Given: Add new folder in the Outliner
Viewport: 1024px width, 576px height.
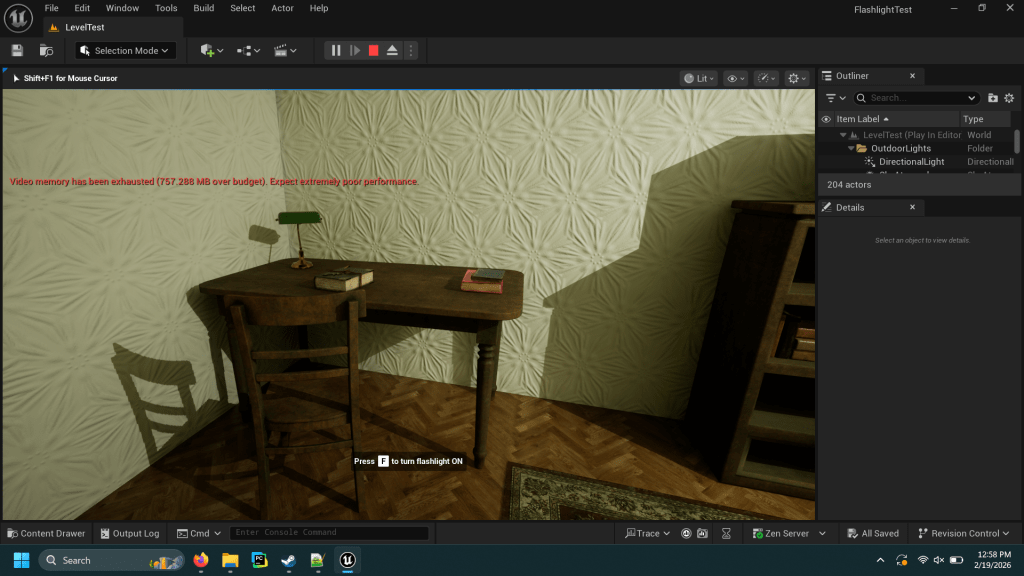Looking at the screenshot, I should coord(992,98).
